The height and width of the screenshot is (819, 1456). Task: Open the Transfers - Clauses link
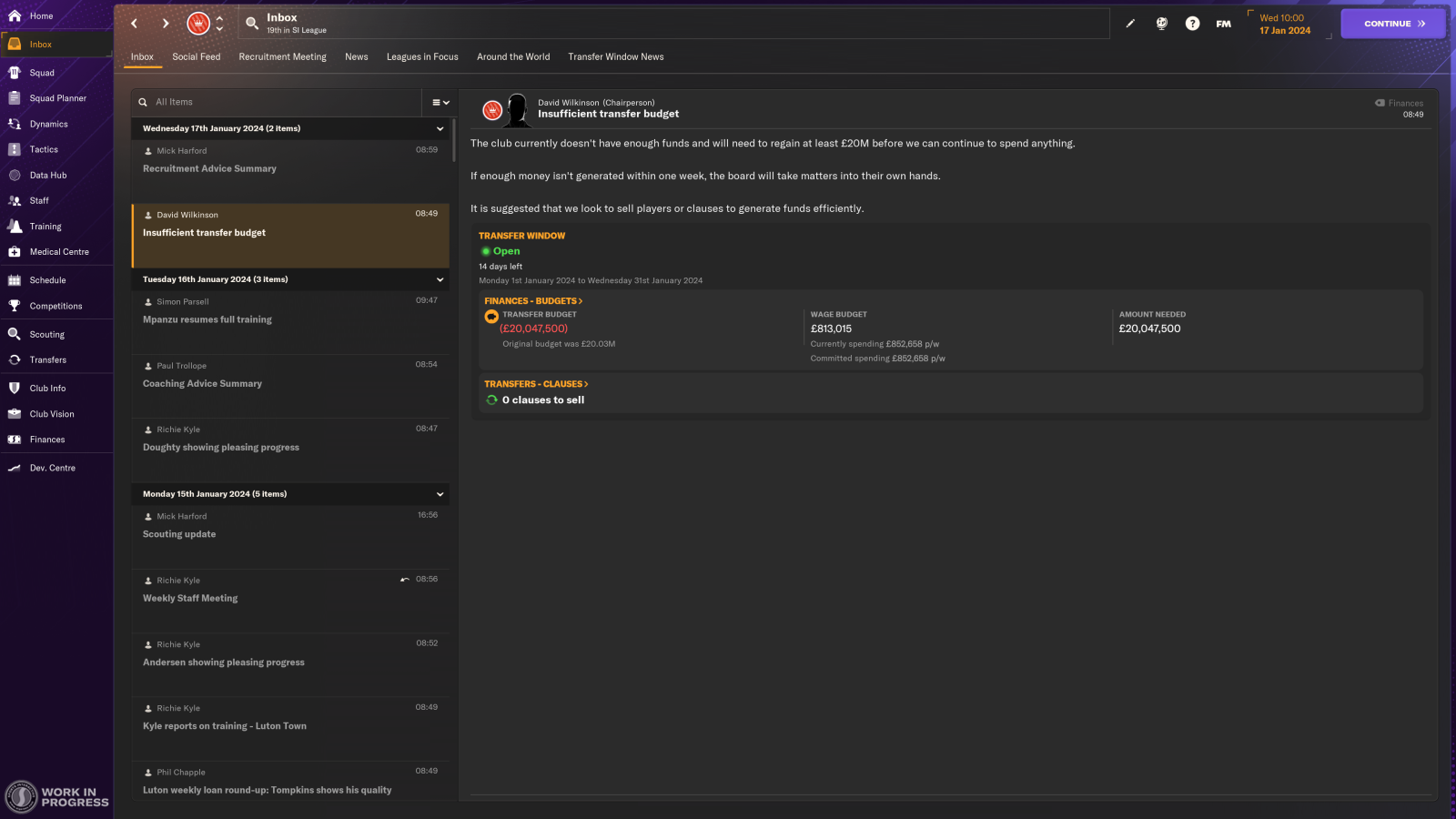click(535, 383)
